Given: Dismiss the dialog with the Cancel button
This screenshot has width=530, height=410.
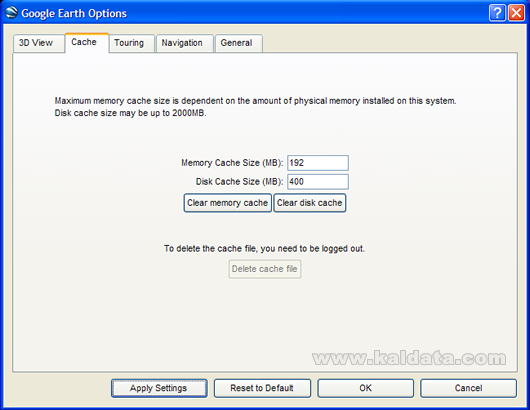Looking at the screenshot, I should tap(468, 388).
